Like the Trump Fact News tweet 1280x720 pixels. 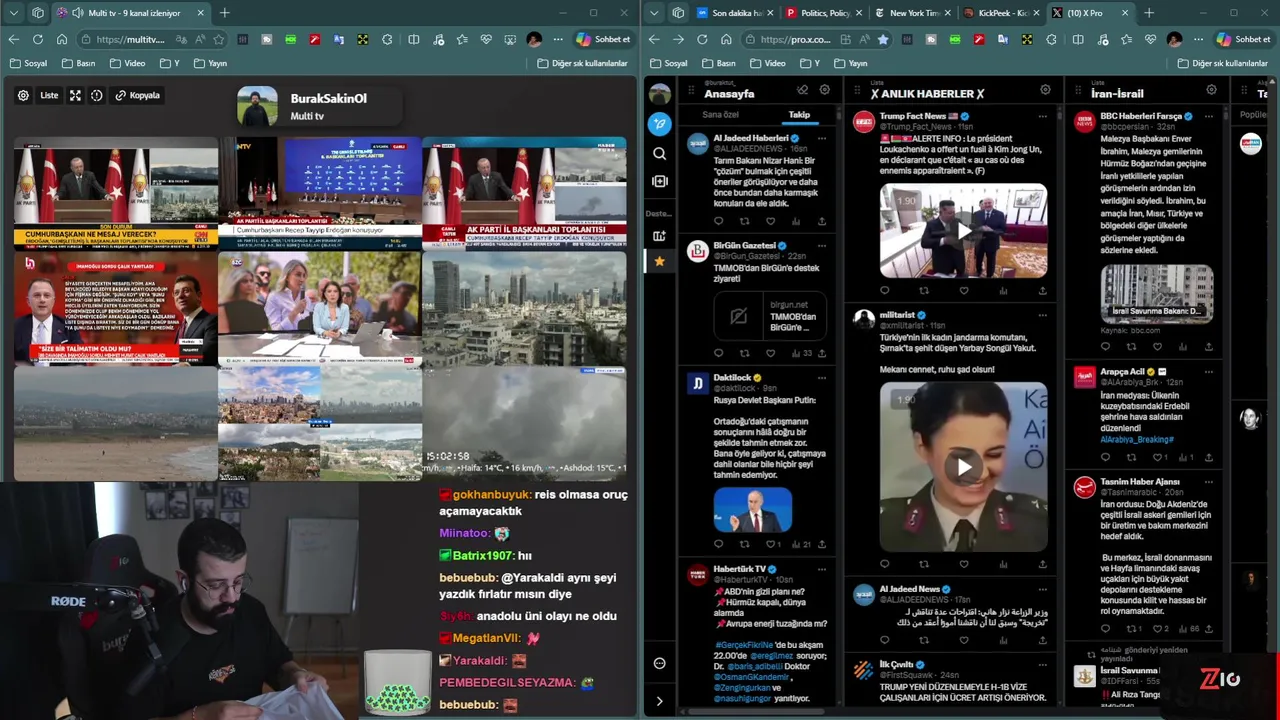(963, 291)
